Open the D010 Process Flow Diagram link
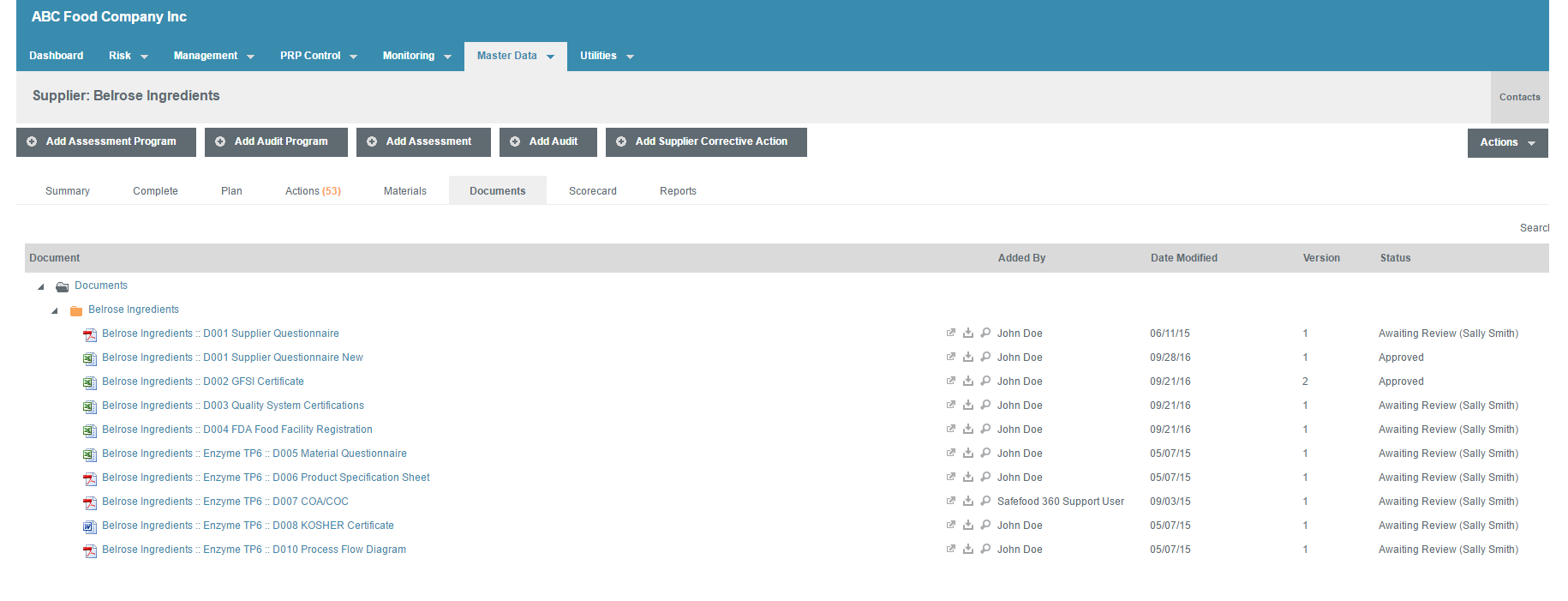This screenshot has width=1568, height=601. (x=254, y=550)
